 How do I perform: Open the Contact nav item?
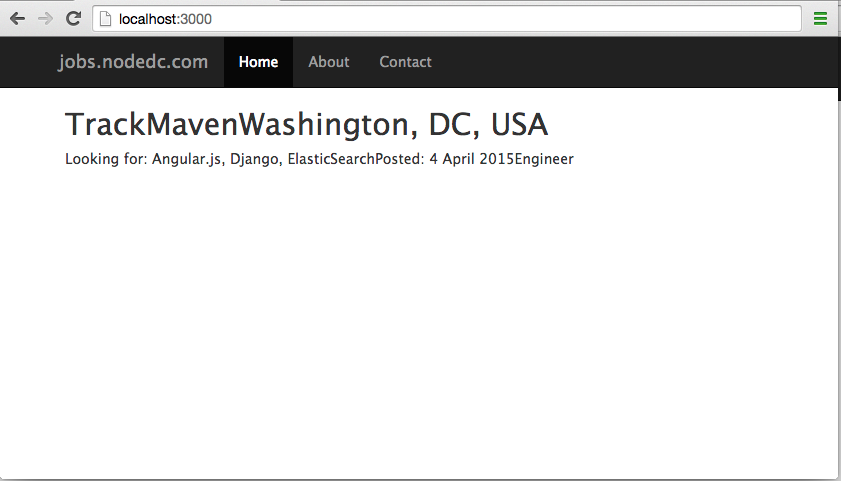(x=405, y=62)
